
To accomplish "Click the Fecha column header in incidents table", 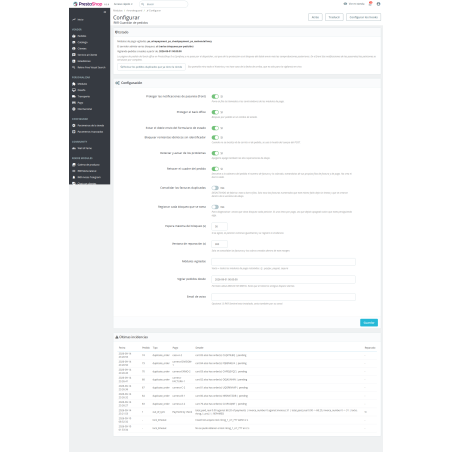I will coord(122,348).
